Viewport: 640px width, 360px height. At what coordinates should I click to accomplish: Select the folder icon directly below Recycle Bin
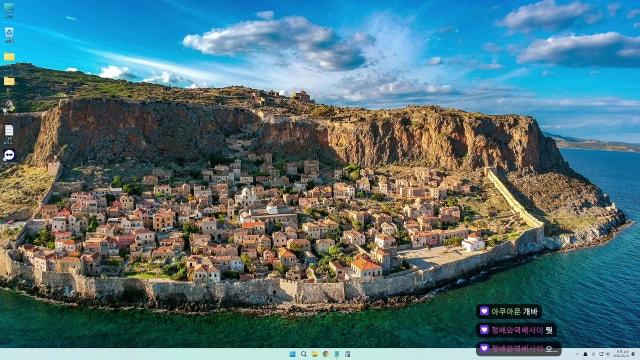(x=9, y=57)
